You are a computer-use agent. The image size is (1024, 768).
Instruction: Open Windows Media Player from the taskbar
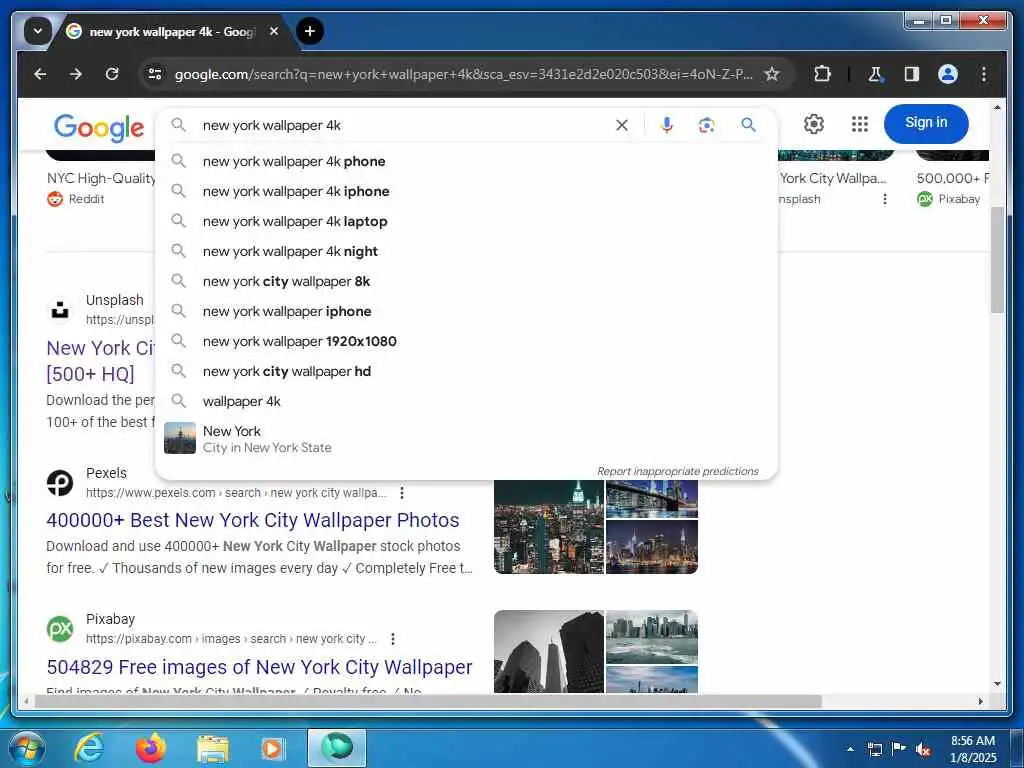pos(272,749)
